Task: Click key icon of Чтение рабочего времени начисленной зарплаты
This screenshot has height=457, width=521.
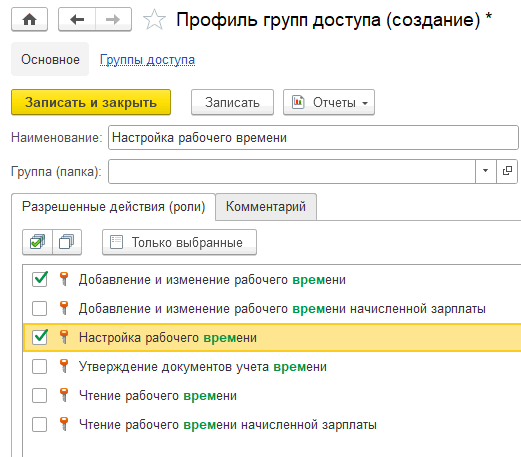Action: click(x=64, y=424)
